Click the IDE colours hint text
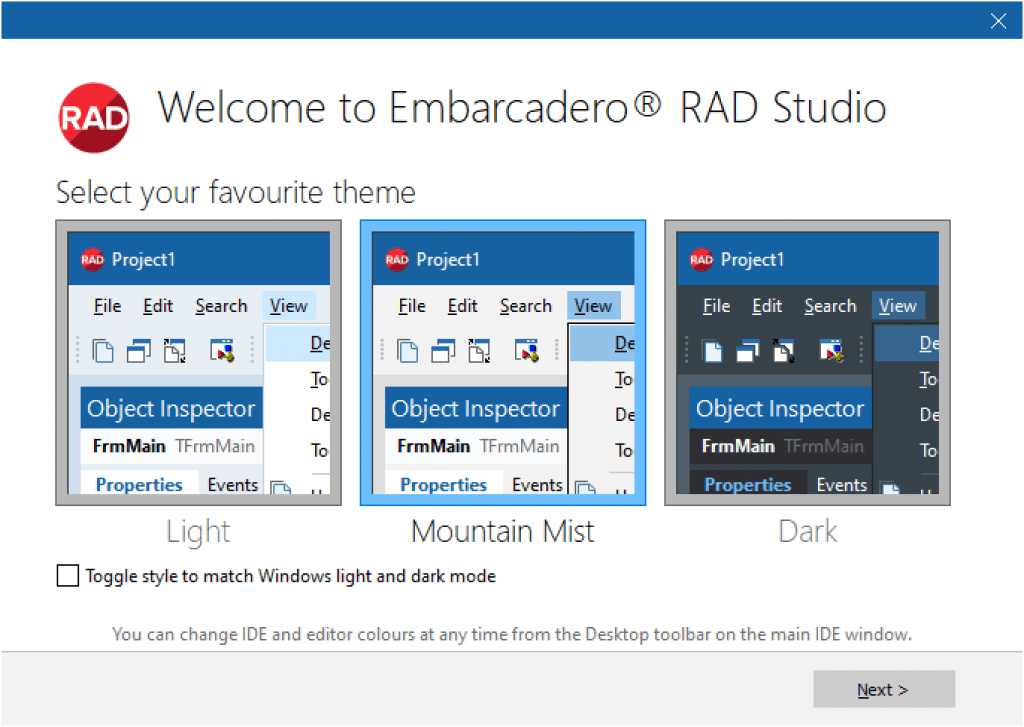This screenshot has height=727, width=1024. 512,634
